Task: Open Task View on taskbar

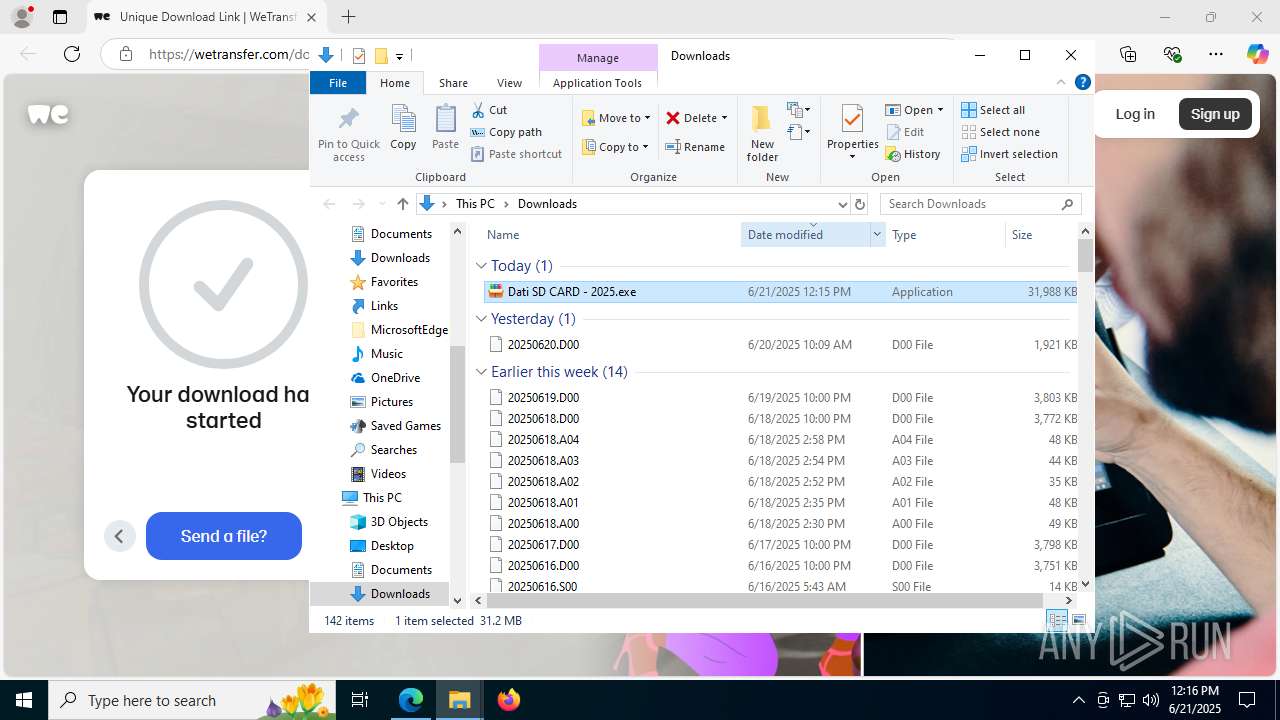Action: (361, 700)
